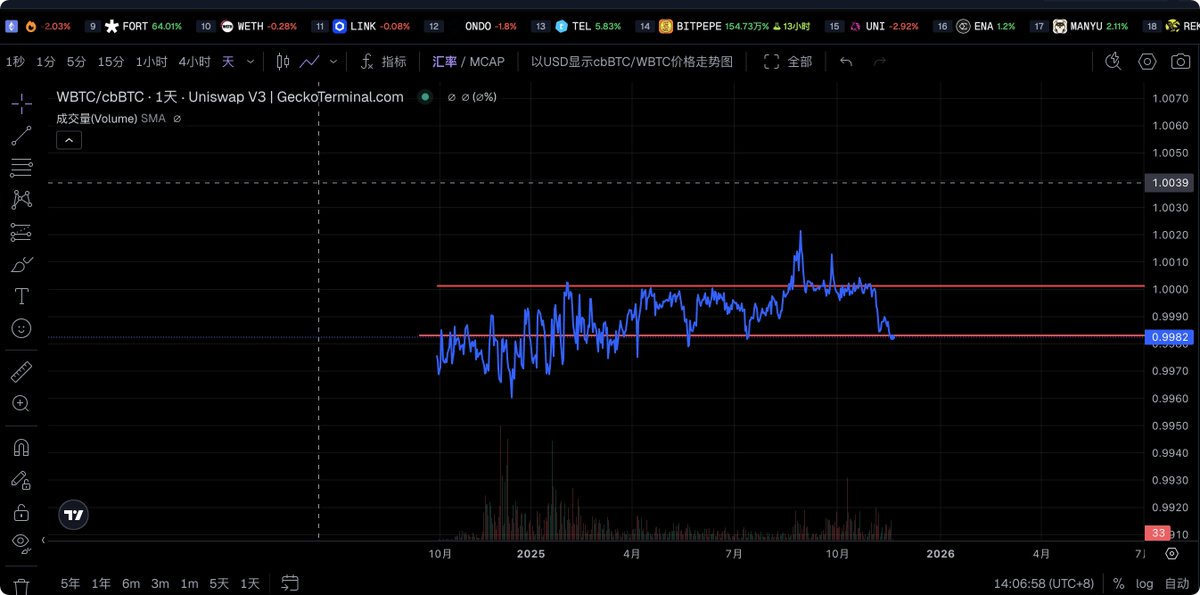1200x595 pixels.
Task: Open the Fibonacci retracement tools
Action: 21,168
